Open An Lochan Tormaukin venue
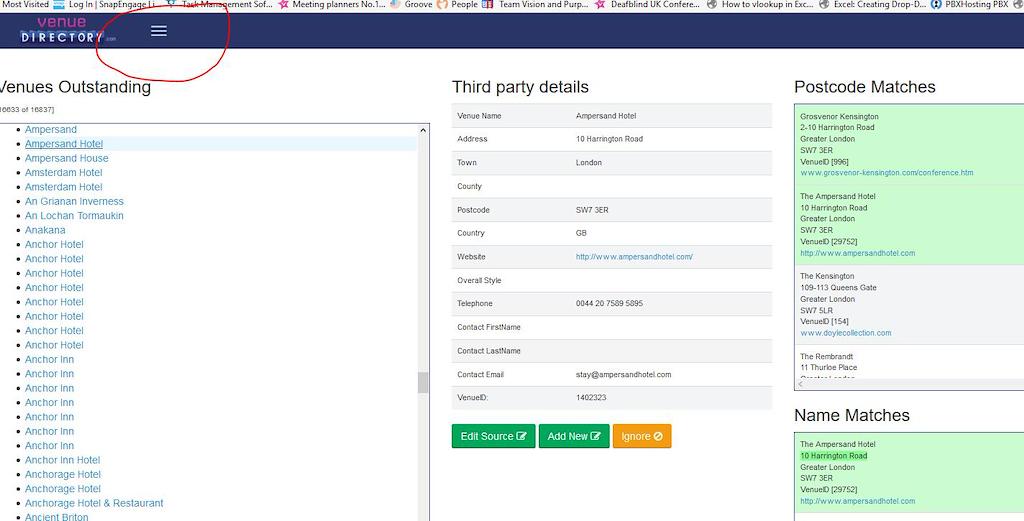 click(x=74, y=215)
